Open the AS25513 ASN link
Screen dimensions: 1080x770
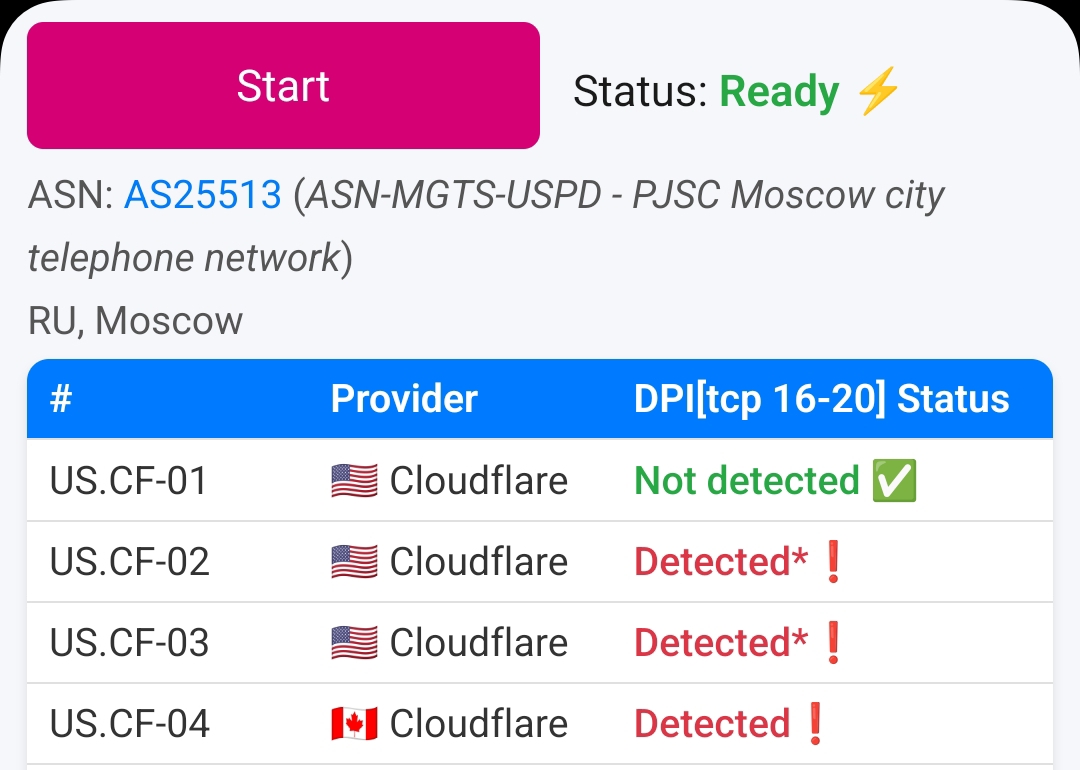pos(202,195)
